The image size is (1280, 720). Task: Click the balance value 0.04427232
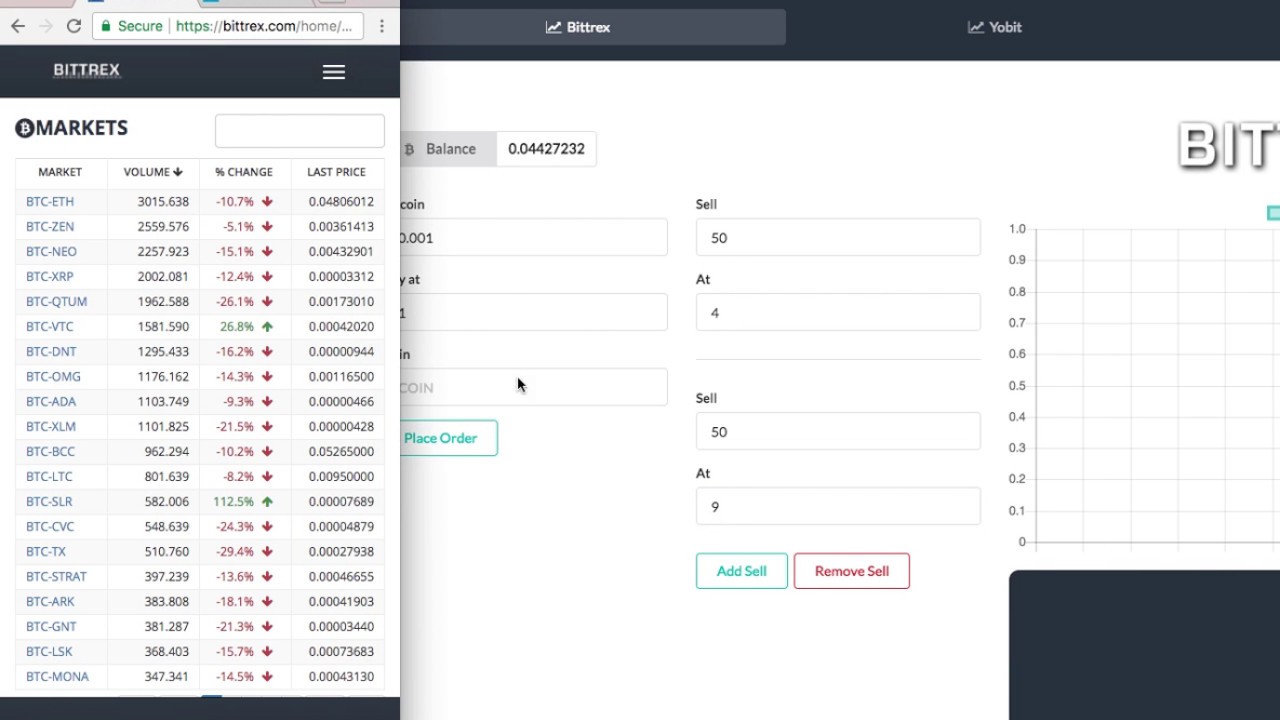pyautogui.click(x=546, y=149)
